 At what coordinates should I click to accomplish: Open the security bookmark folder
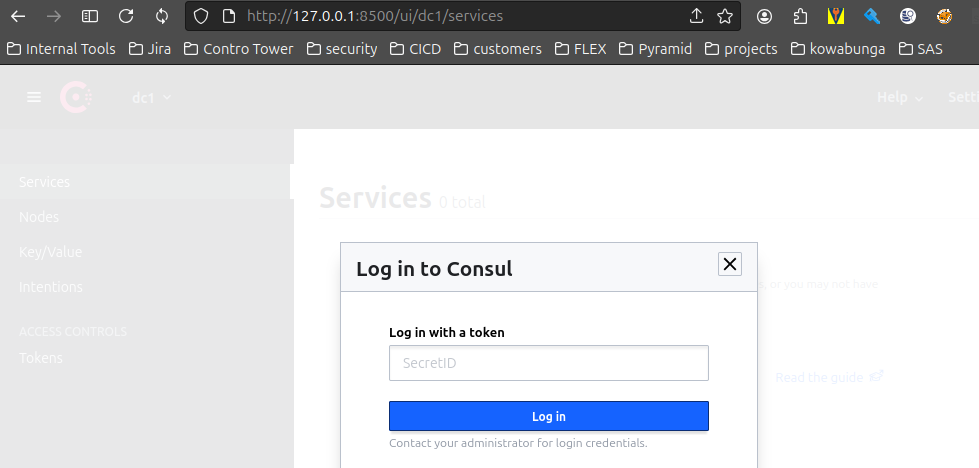(342, 49)
